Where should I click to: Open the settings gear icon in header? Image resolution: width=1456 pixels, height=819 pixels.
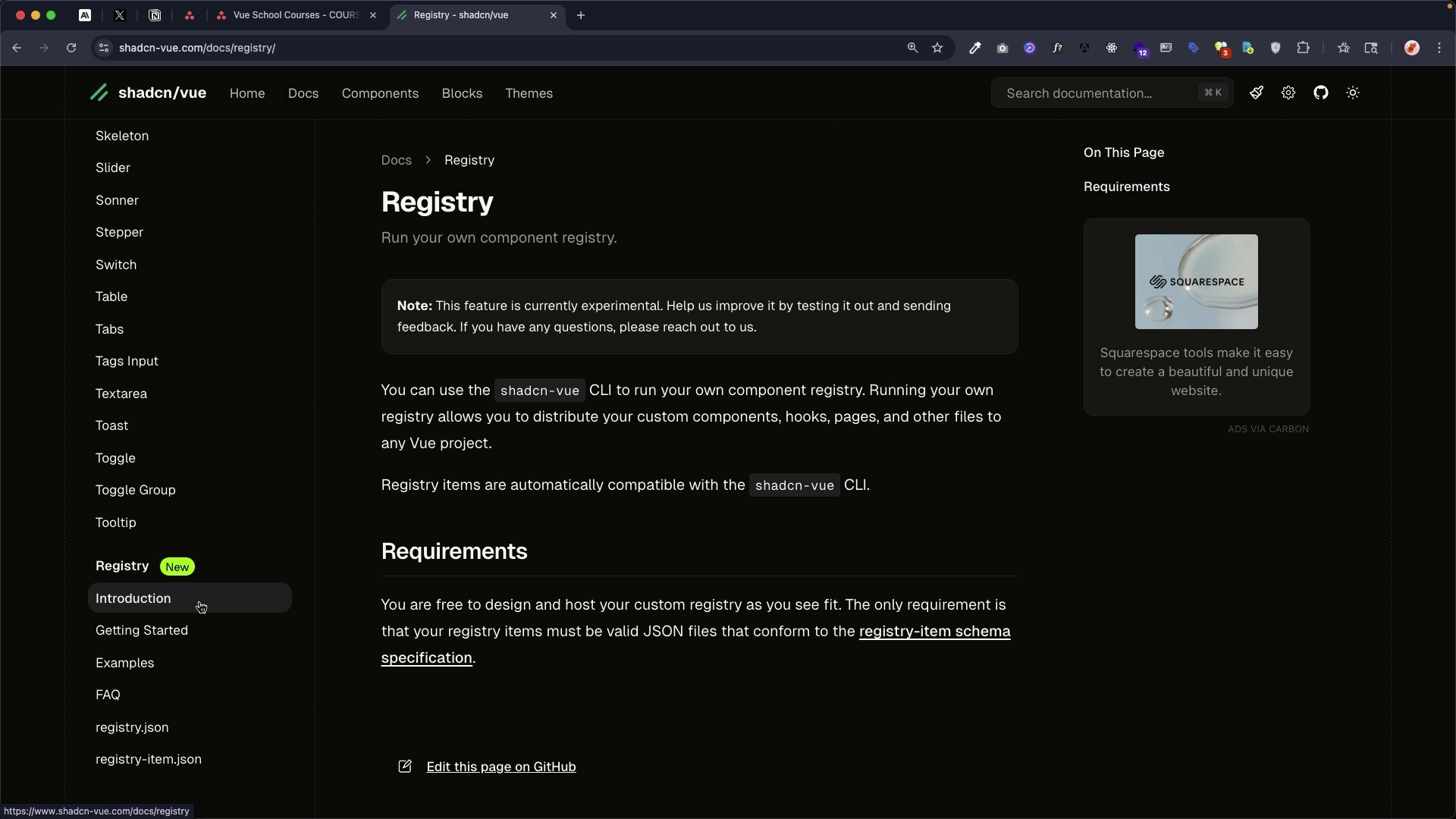pyautogui.click(x=1288, y=93)
